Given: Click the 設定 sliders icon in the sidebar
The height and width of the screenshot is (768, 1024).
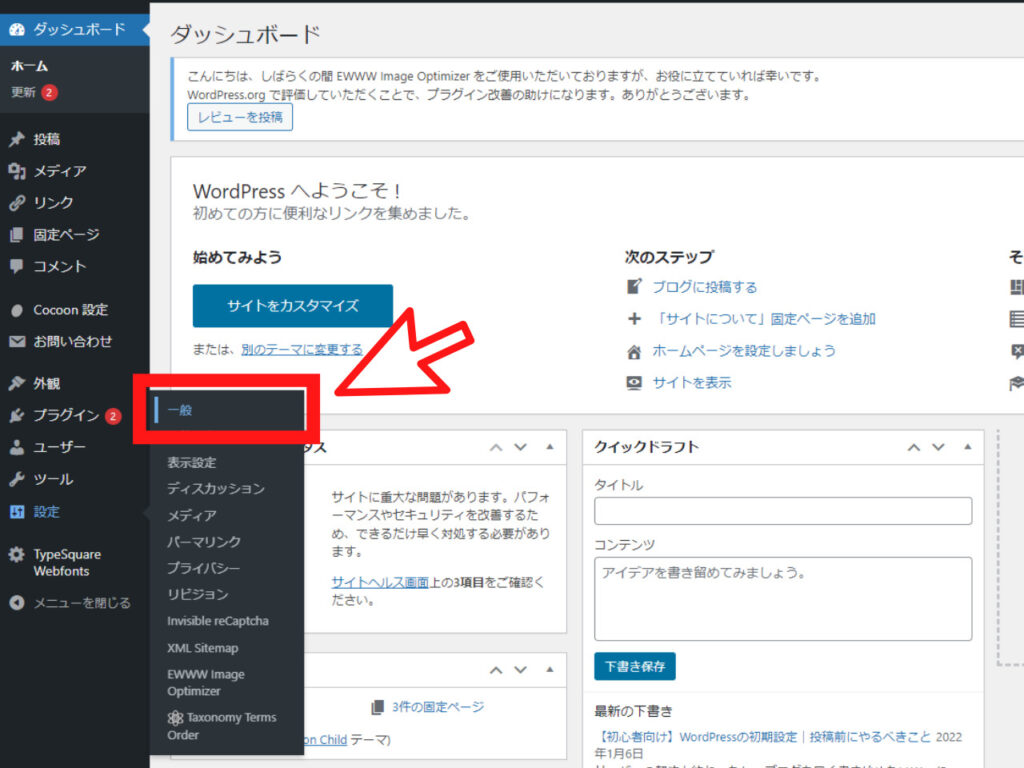Looking at the screenshot, I should tap(17, 511).
